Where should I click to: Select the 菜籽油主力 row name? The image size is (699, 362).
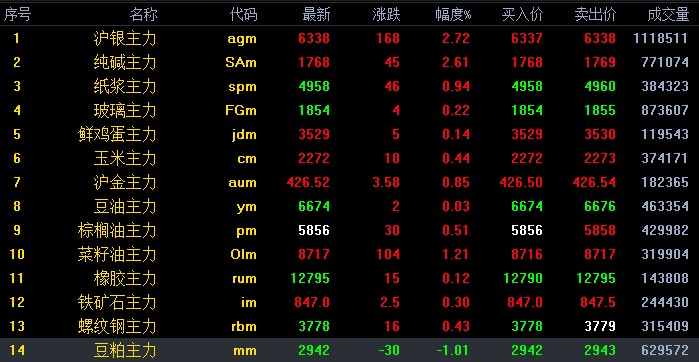[x=117, y=255]
